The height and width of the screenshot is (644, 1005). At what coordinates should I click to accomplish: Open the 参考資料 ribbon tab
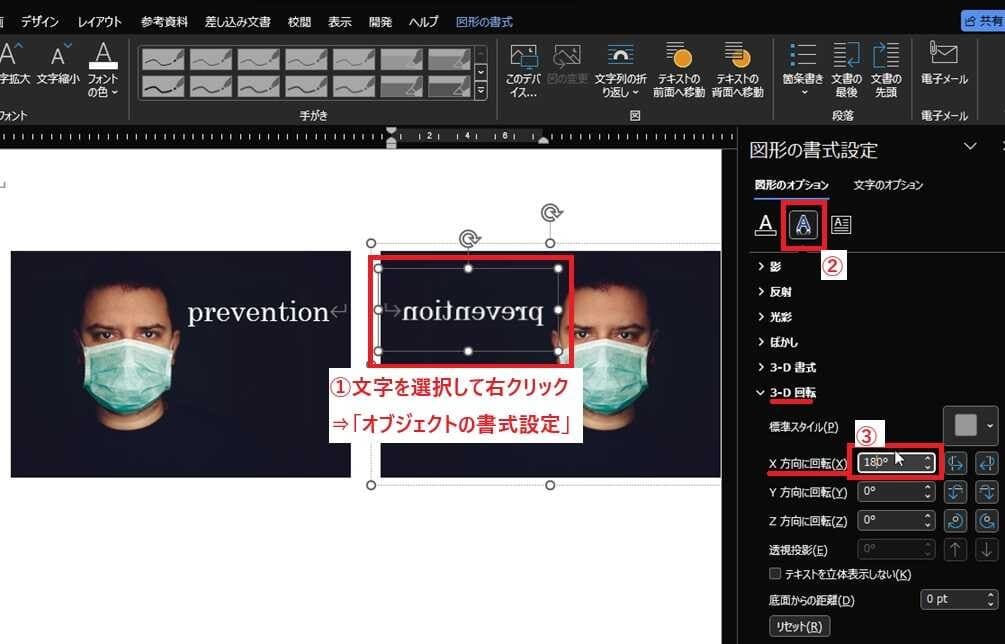165,21
